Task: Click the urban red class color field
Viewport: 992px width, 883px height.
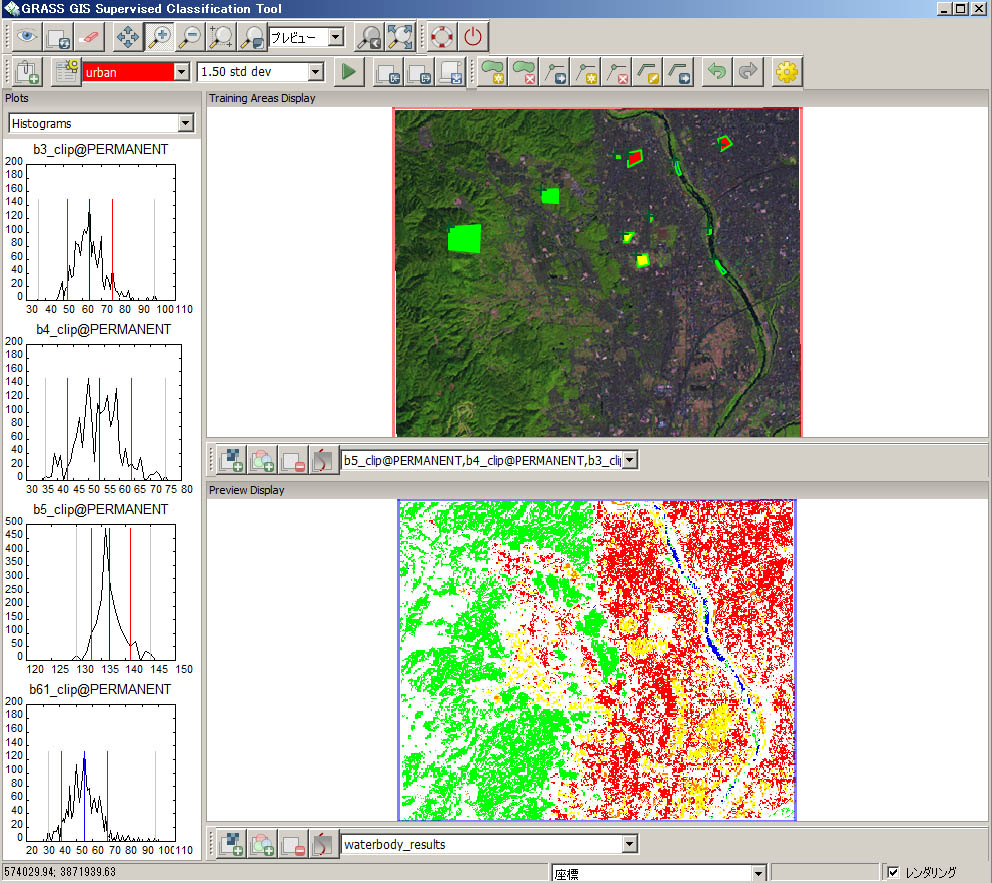Action: (128, 72)
